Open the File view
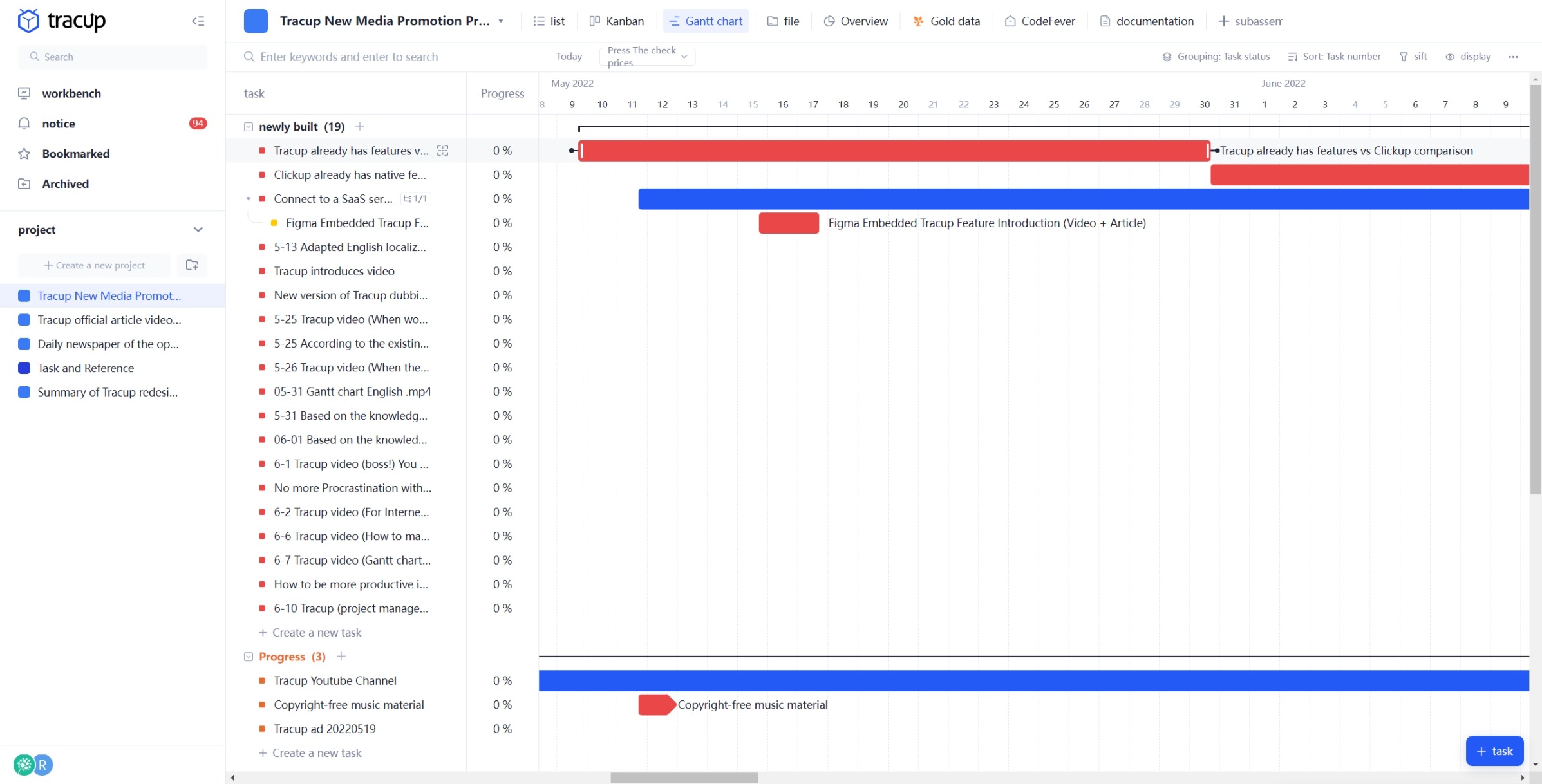 pyautogui.click(x=784, y=20)
